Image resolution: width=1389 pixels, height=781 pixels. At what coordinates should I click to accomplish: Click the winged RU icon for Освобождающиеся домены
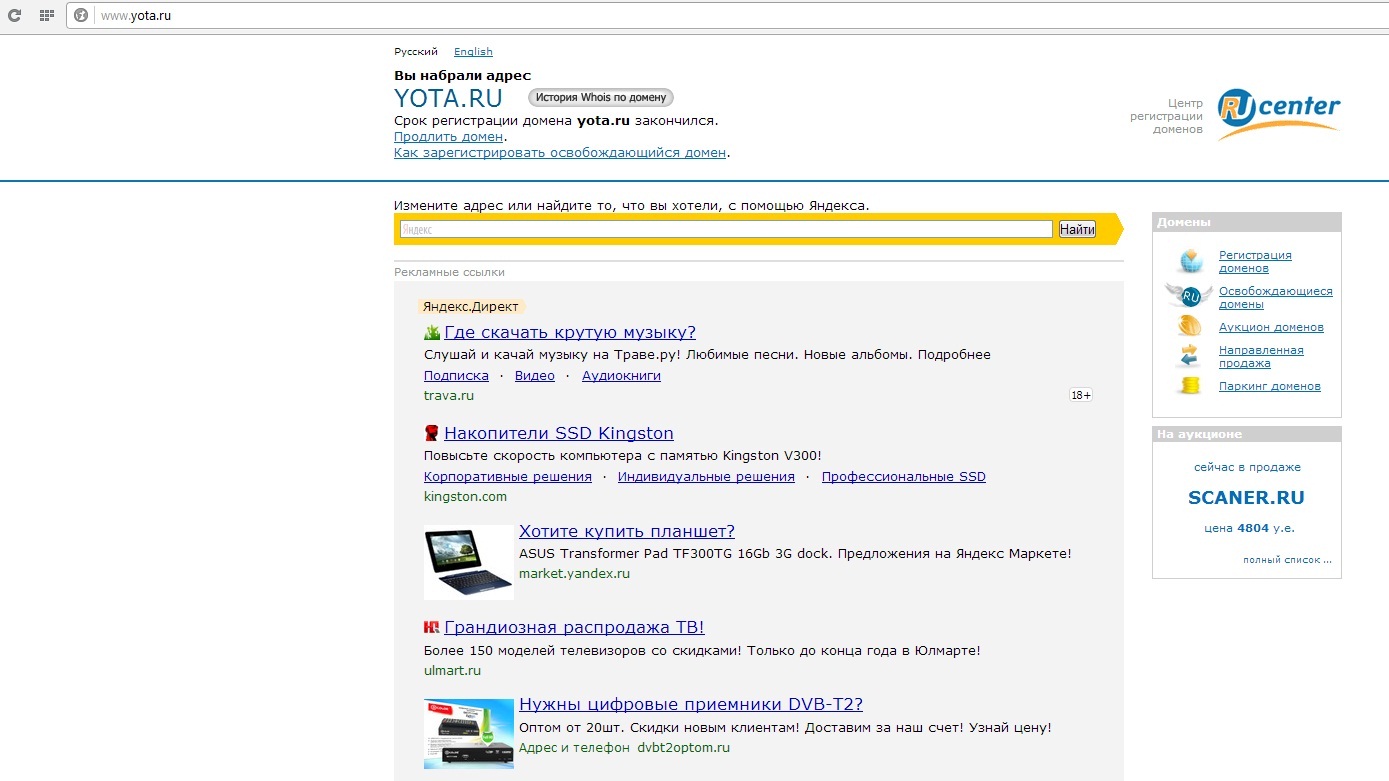pos(1190,296)
